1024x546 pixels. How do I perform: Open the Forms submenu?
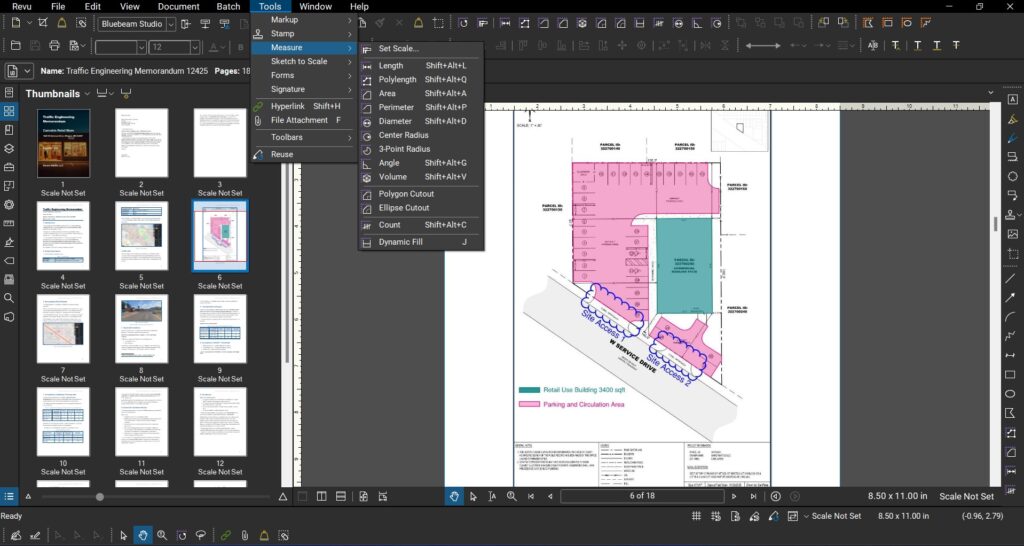(x=304, y=75)
